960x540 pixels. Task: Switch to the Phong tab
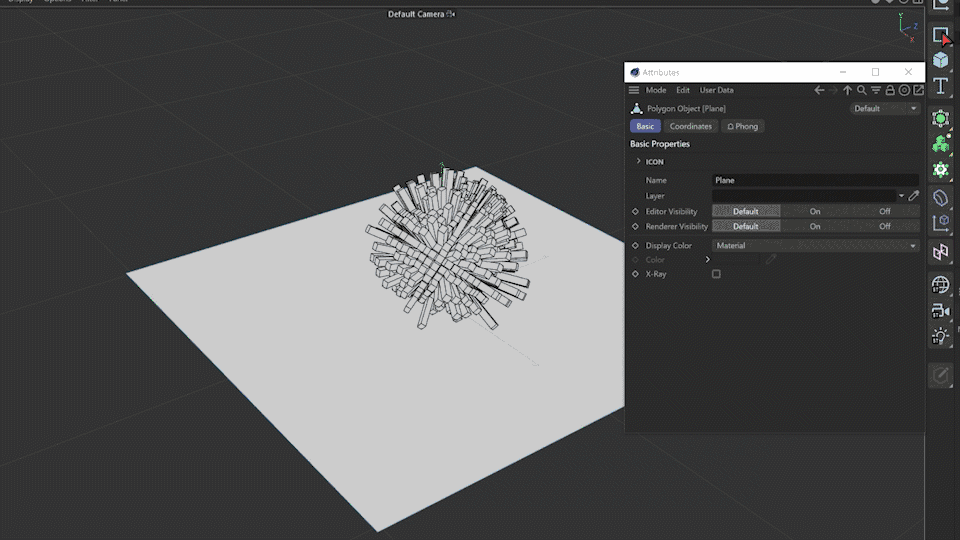(742, 126)
